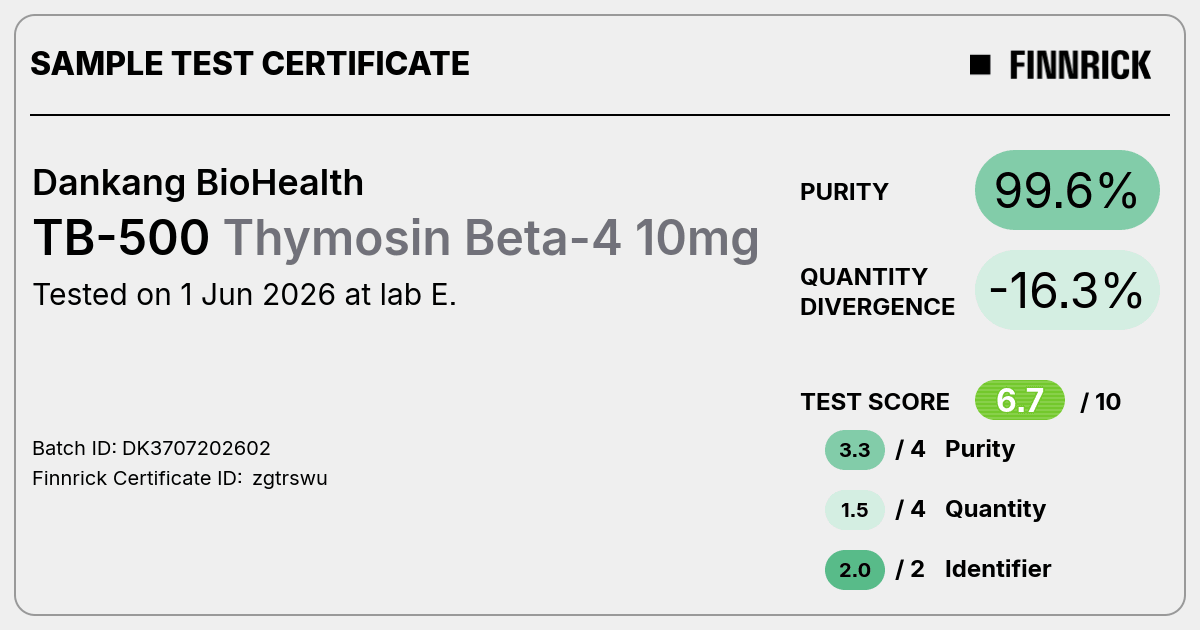Select the 99.6% purity badge
This screenshot has width=1200, height=630.
pos(1067,191)
